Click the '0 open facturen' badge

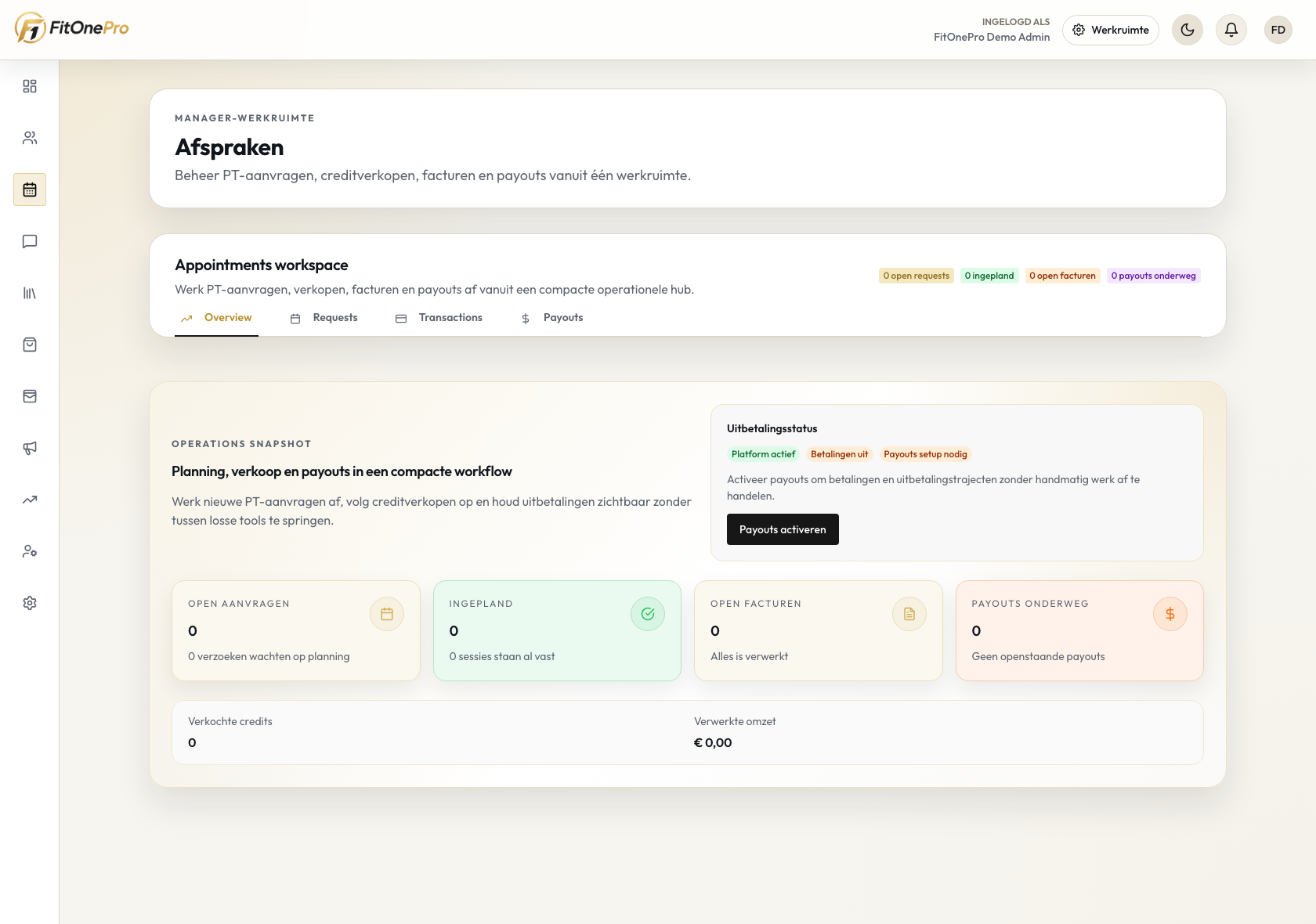[x=1062, y=276]
